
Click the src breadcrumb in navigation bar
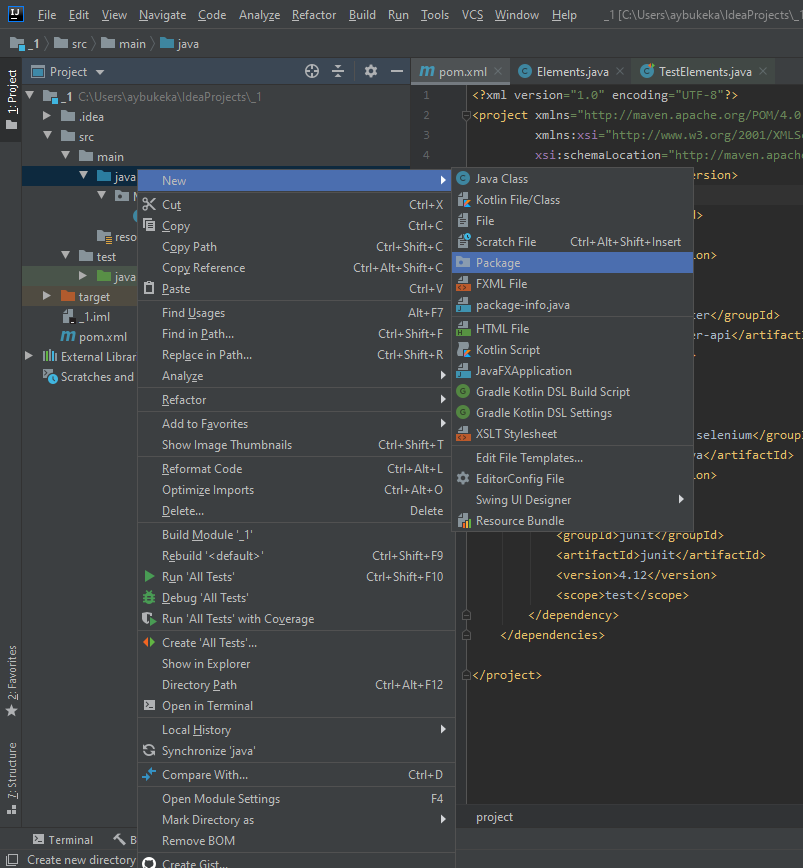coord(71,44)
